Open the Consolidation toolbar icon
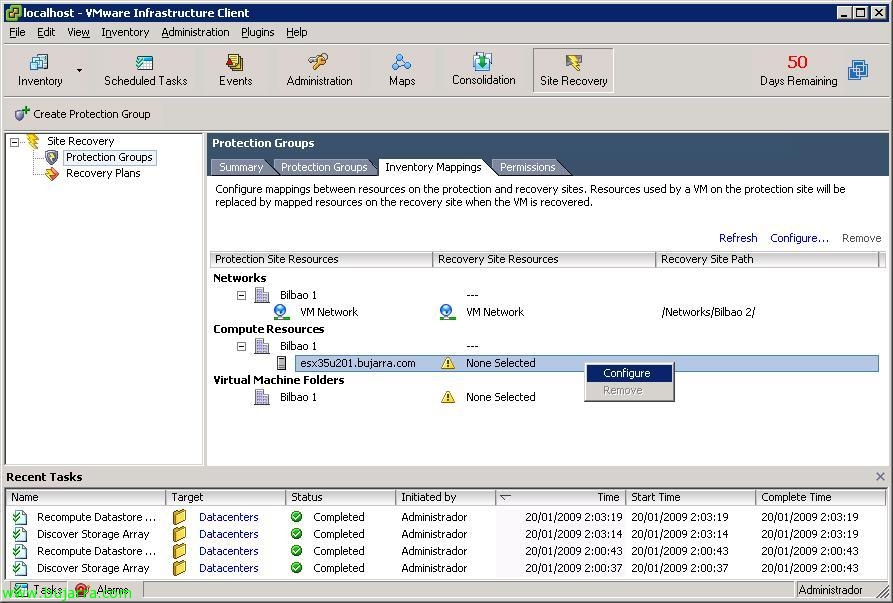The height and width of the screenshot is (603, 893). pyautogui.click(x=483, y=61)
